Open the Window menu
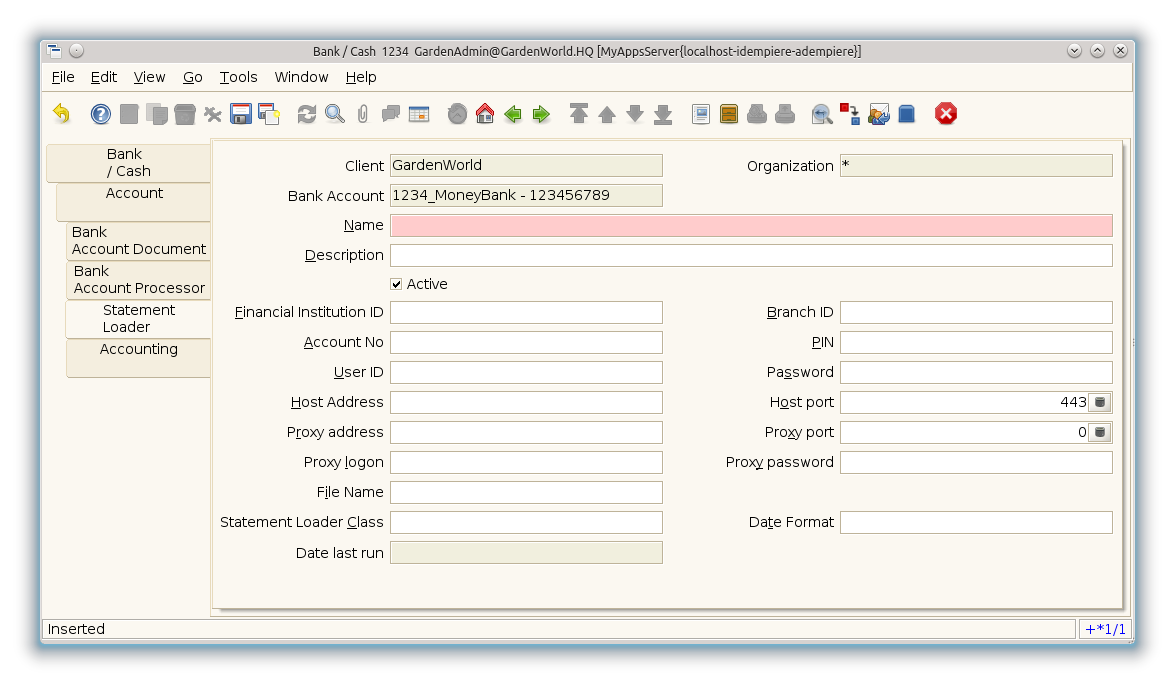The height and width of the screenshot is (684, 1175). click(x=301, y=77)
